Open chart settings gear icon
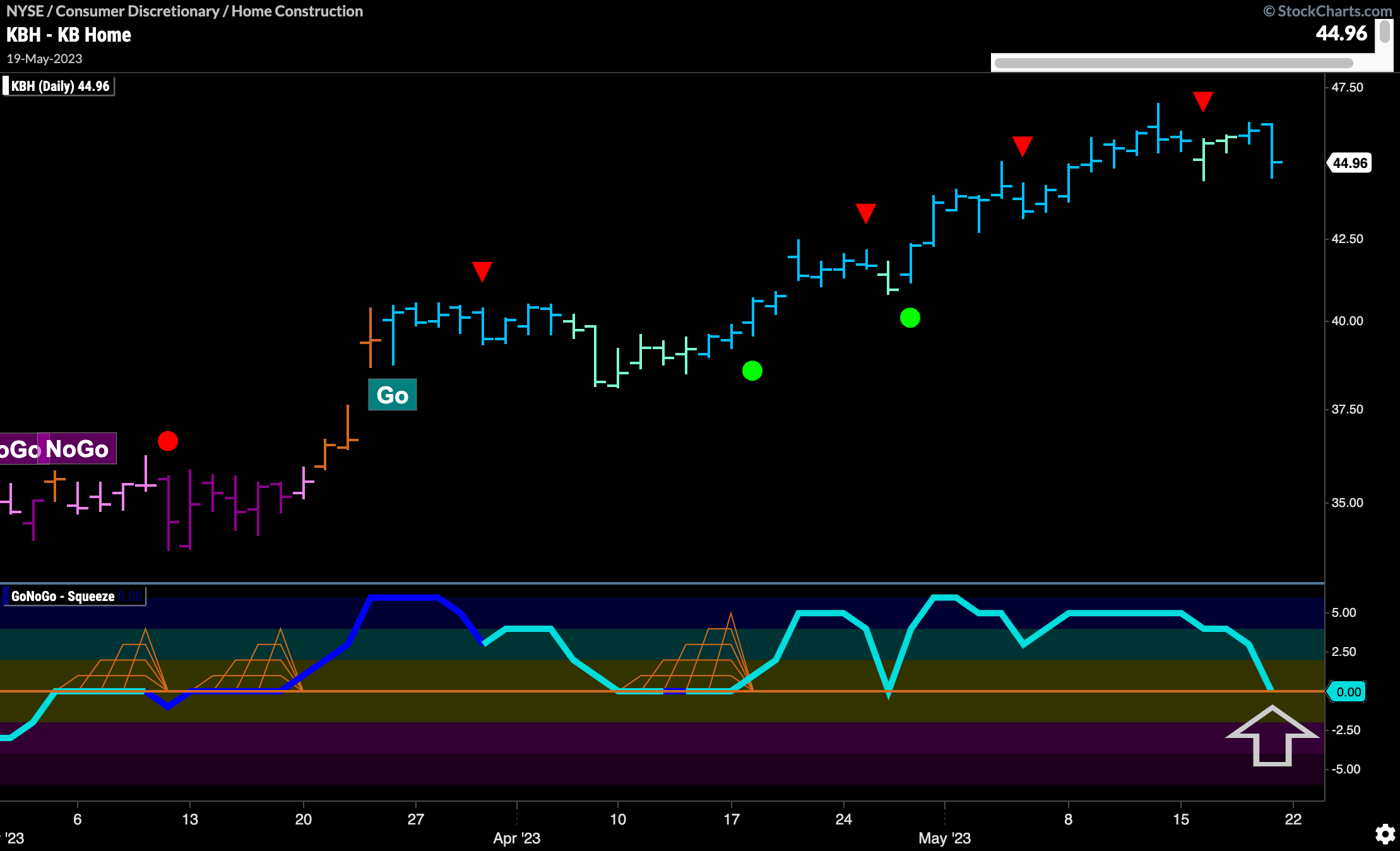 tap(1385, 834)
